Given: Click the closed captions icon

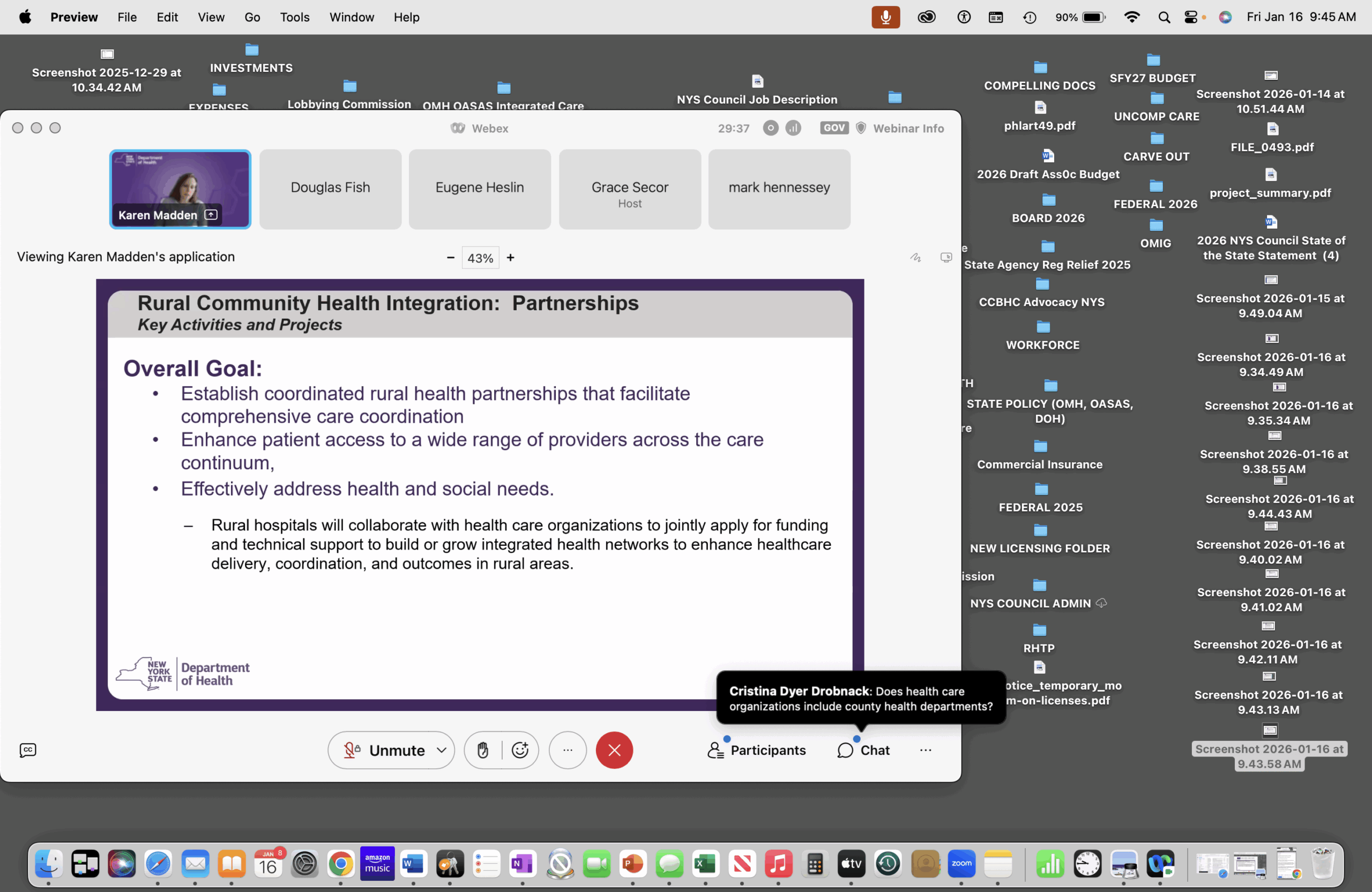Looking at the screenshot, I should (28, 749).
